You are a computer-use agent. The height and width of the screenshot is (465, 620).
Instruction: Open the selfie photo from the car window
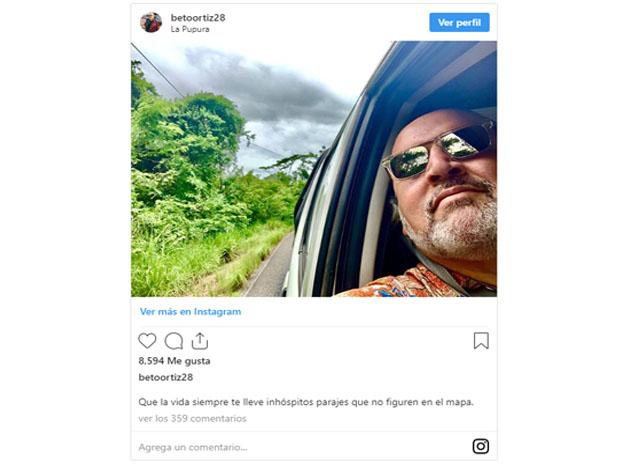pyautogui.click(x=314, y=169)
